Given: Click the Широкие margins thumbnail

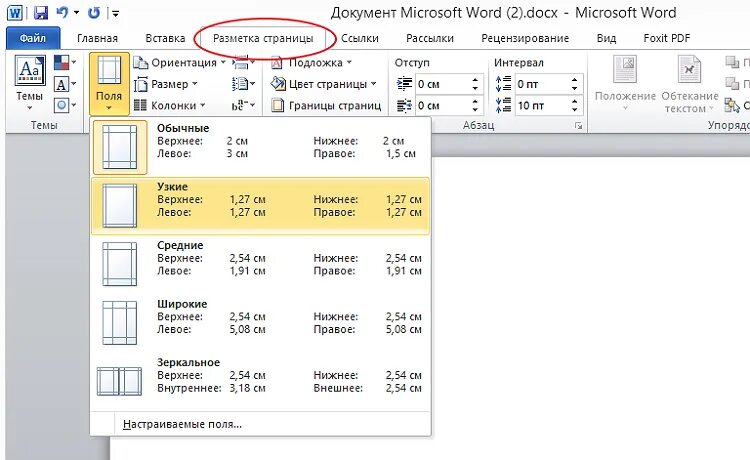Looking at the screenshot, I should (120, 323).
